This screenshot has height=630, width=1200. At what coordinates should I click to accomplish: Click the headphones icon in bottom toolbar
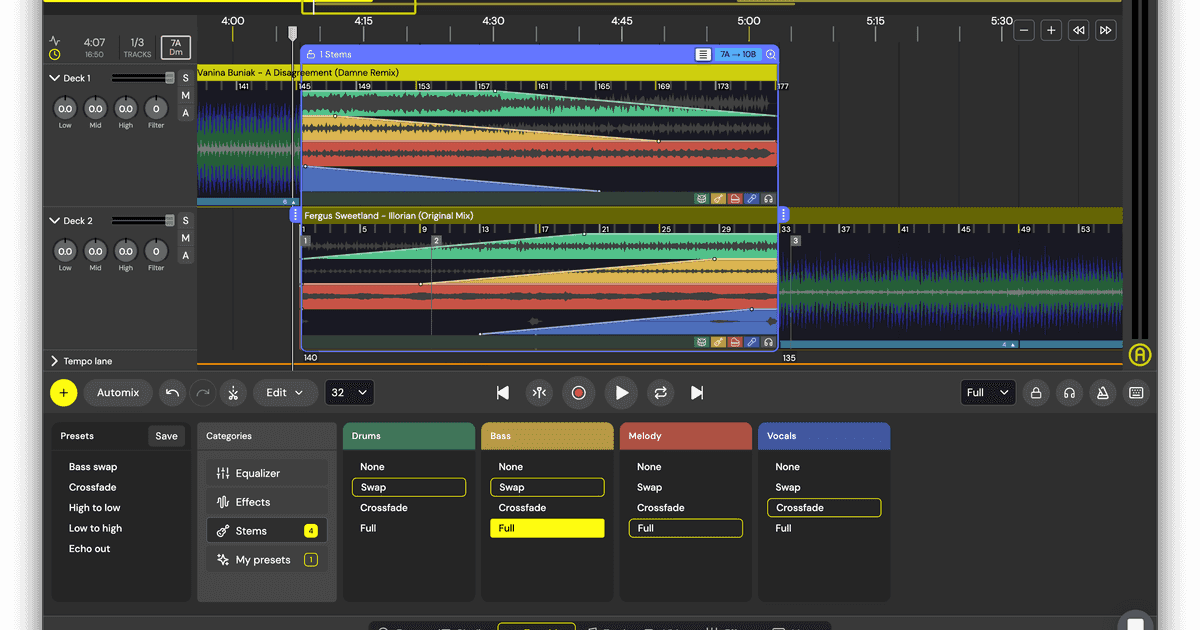click(1069, 393)
